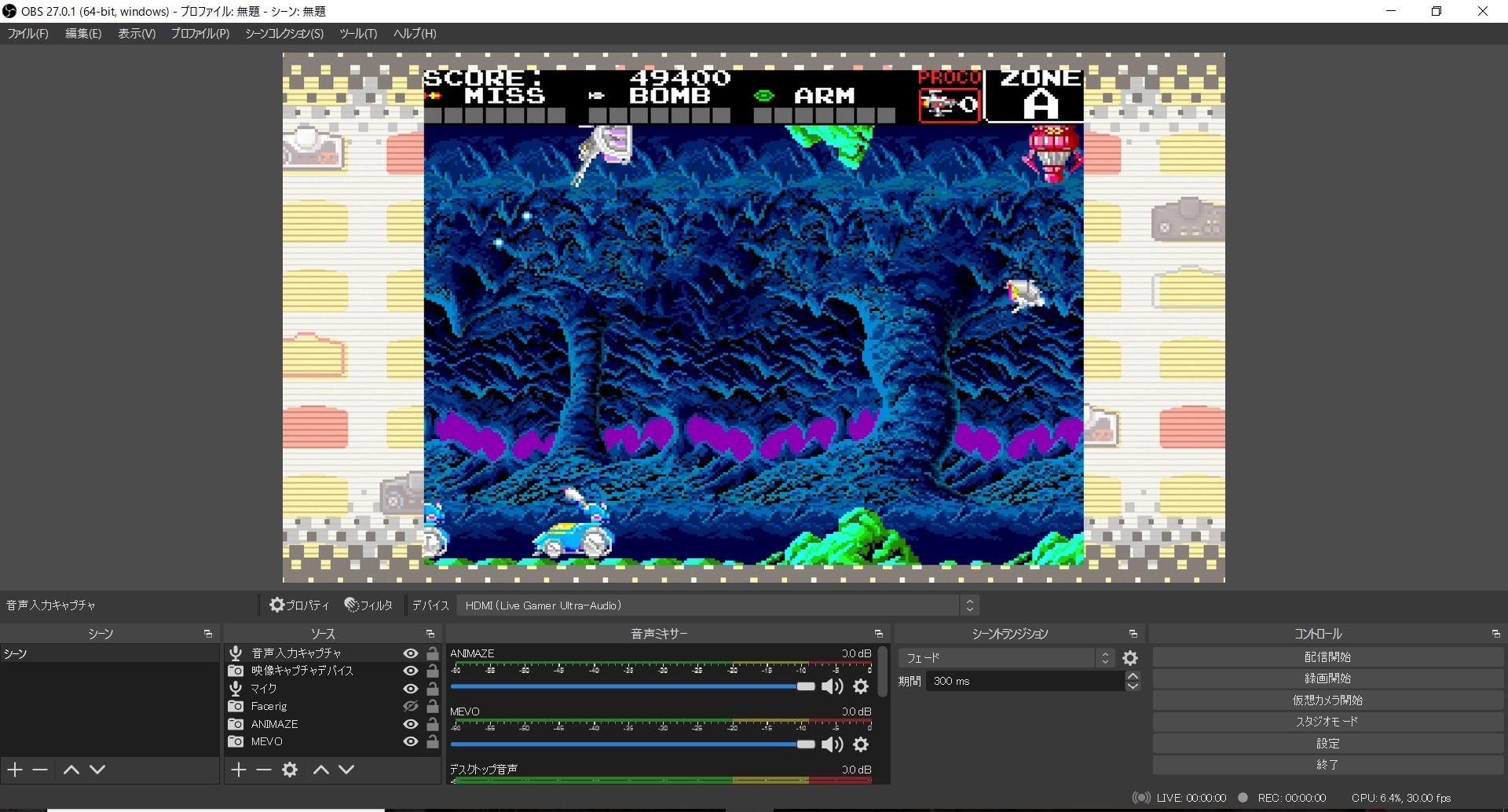Move the selected source up
Image resolution: width=1508 pixels, height=812 pixels.
coord(321,770)
